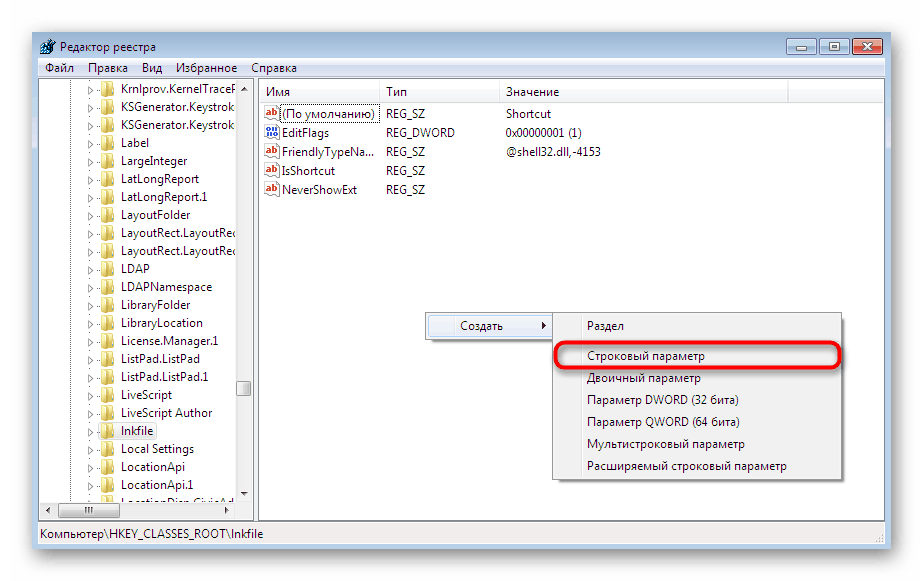Click the tree scrollbar down arrow

point(244,494)
